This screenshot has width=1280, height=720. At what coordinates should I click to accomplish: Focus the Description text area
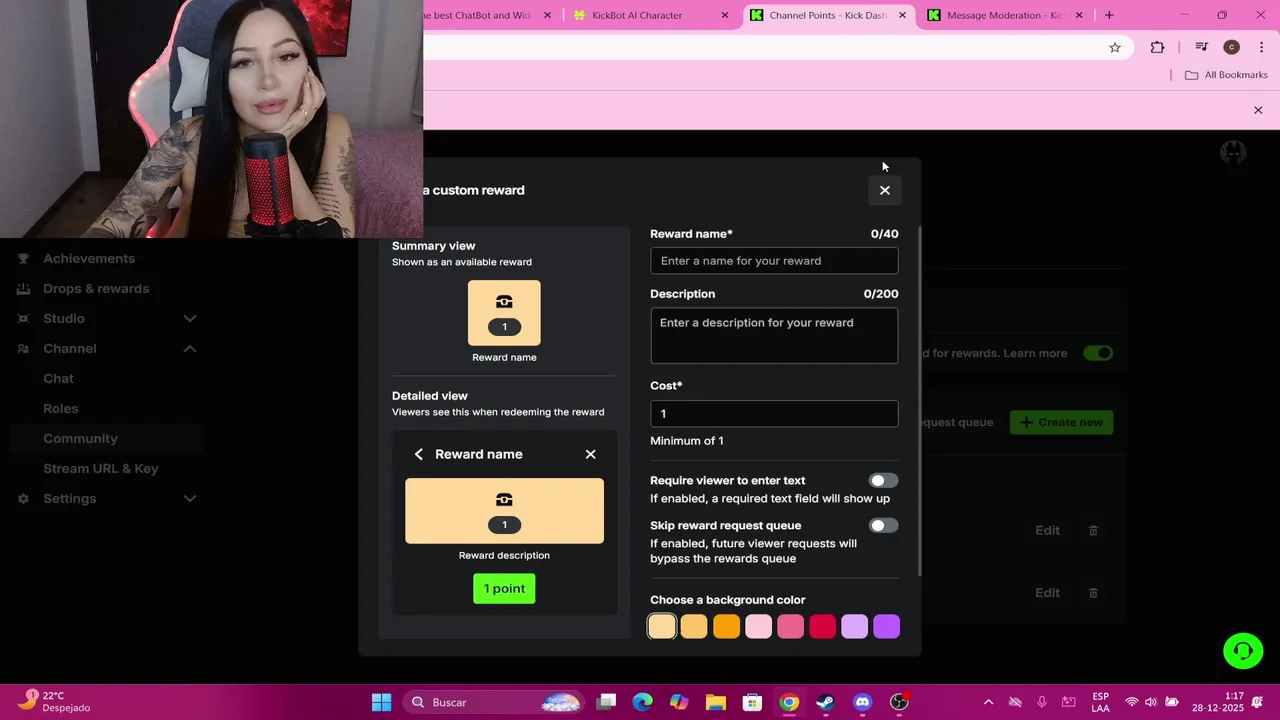[x=774, y=336]
